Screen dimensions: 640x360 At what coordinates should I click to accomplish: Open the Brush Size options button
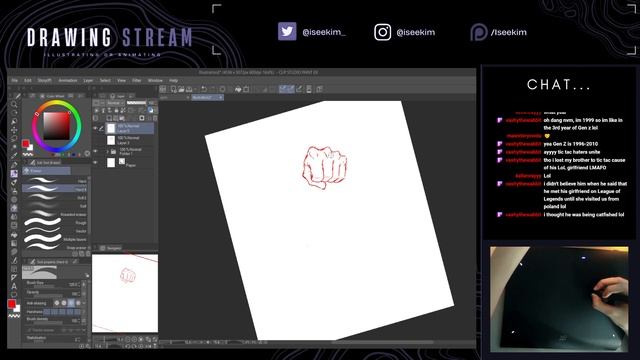tap(84, 284)
